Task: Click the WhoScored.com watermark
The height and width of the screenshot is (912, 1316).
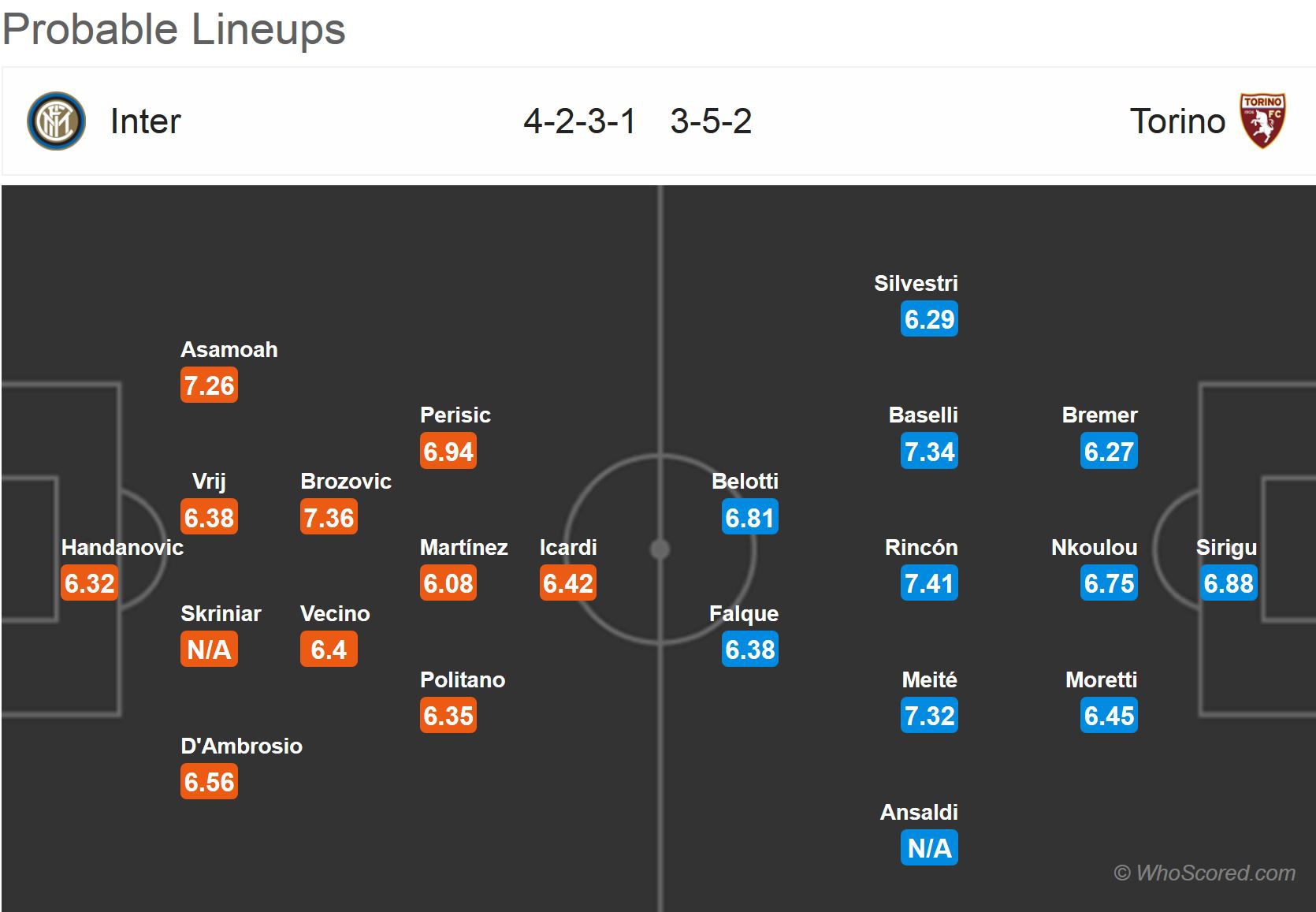Action: [x=1204, y=873]
